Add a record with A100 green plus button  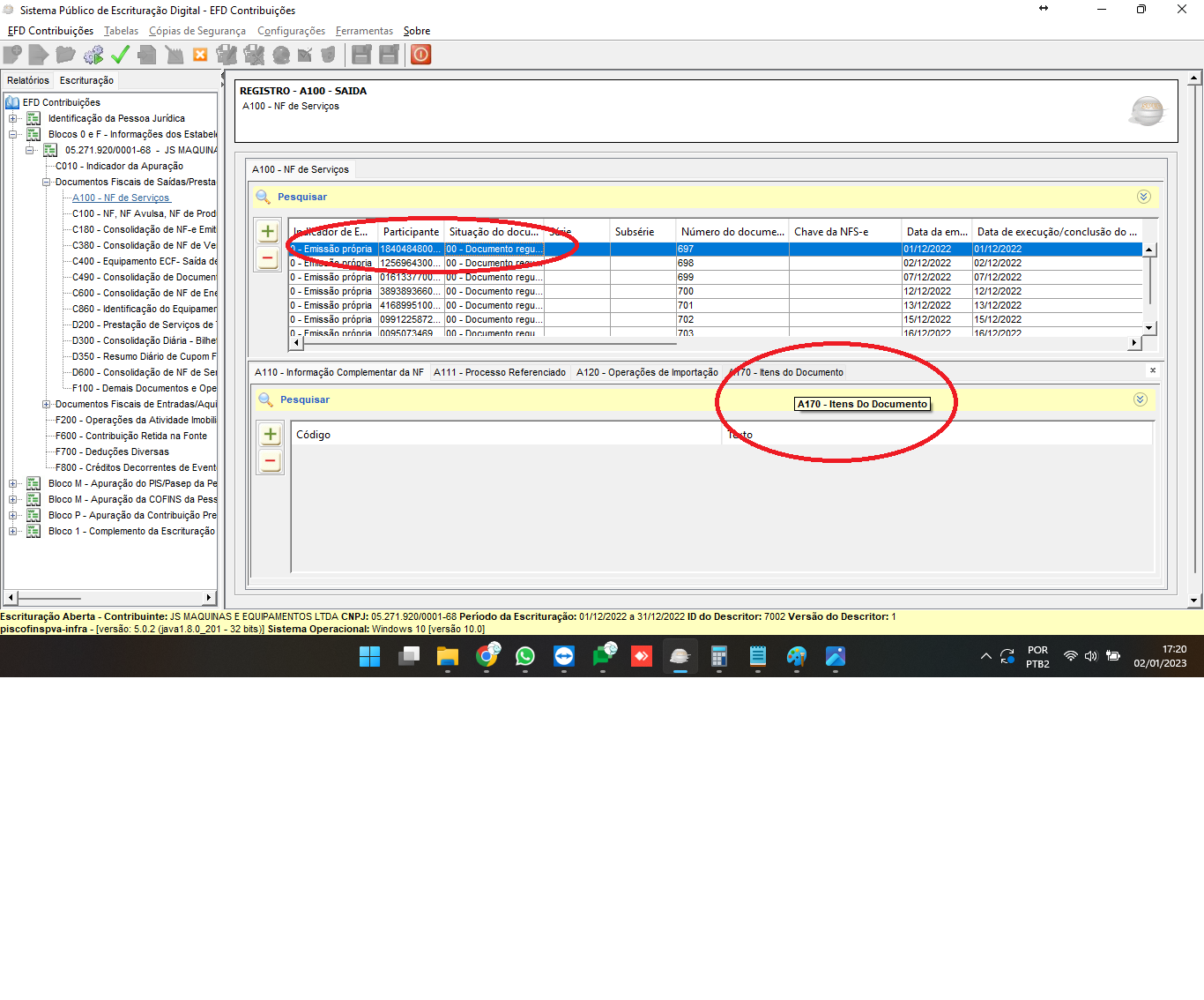(268, 232)
